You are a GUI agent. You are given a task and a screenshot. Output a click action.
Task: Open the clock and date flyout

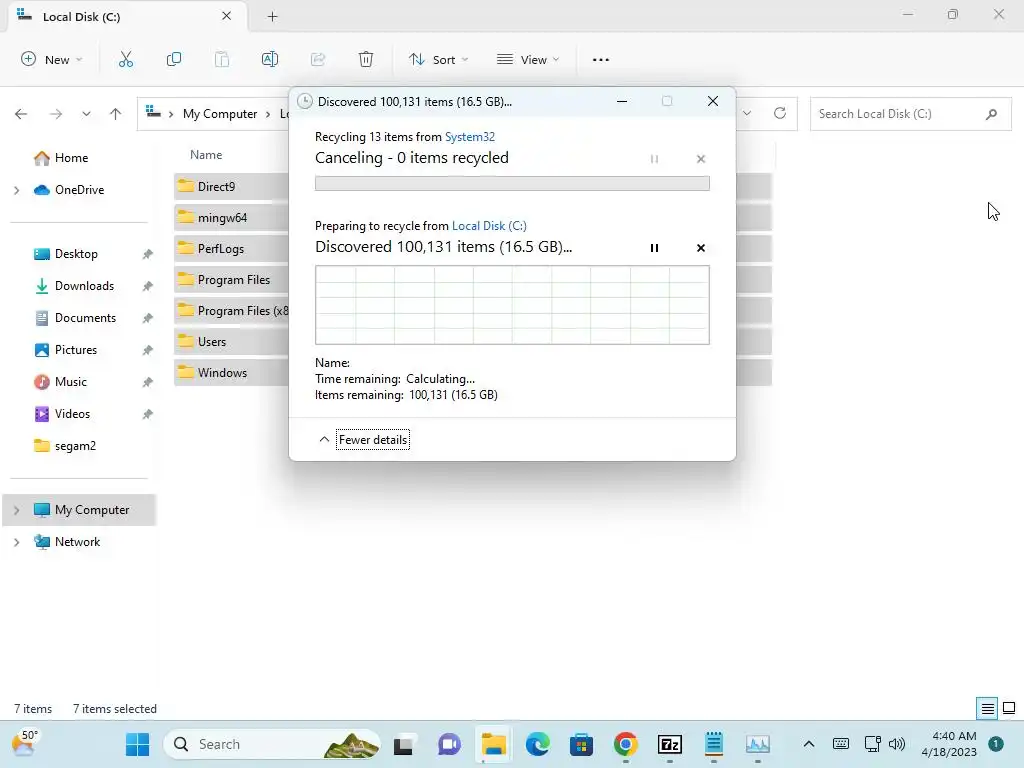pos(949,744)
